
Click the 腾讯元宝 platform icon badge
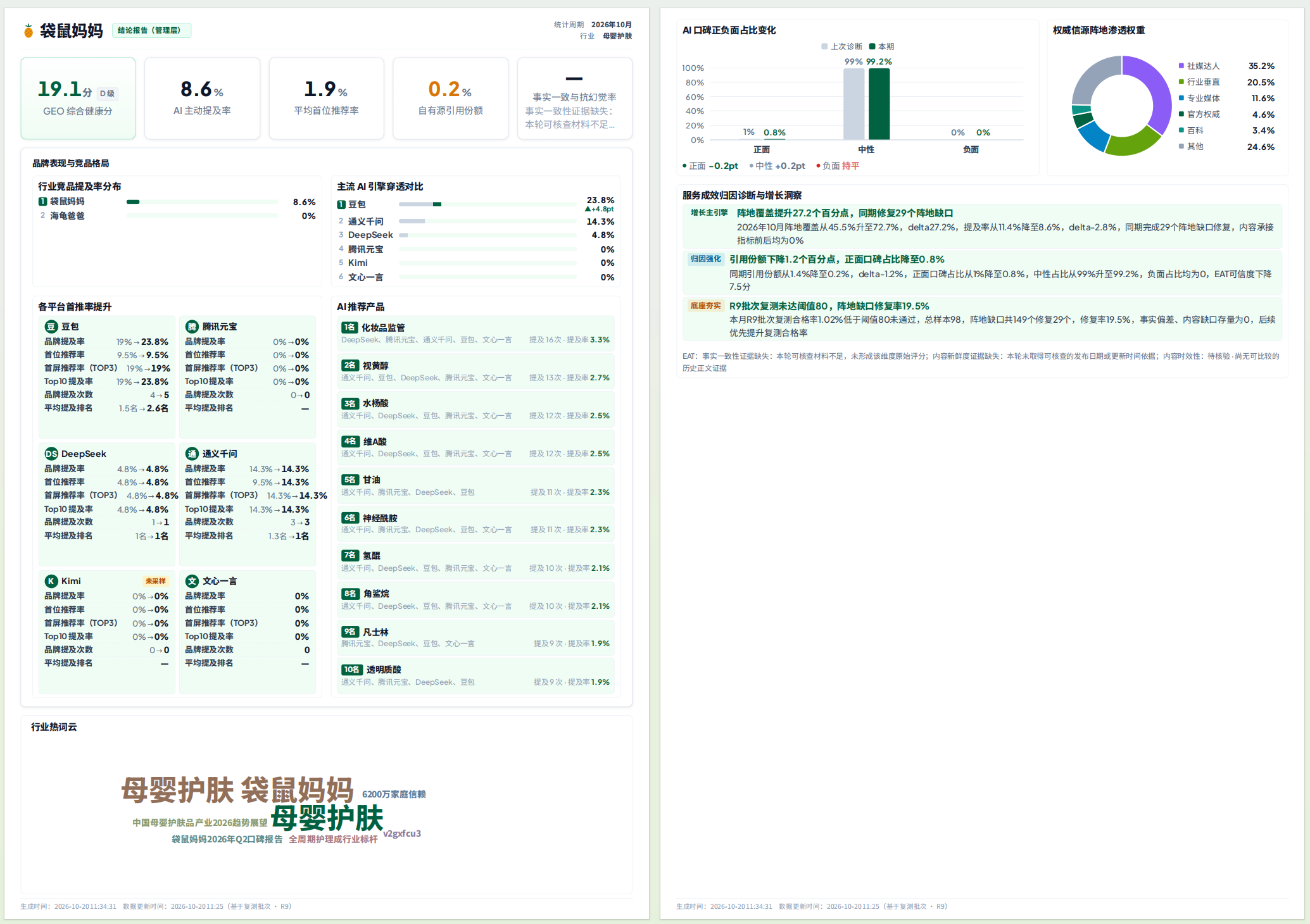pos(192,327)
